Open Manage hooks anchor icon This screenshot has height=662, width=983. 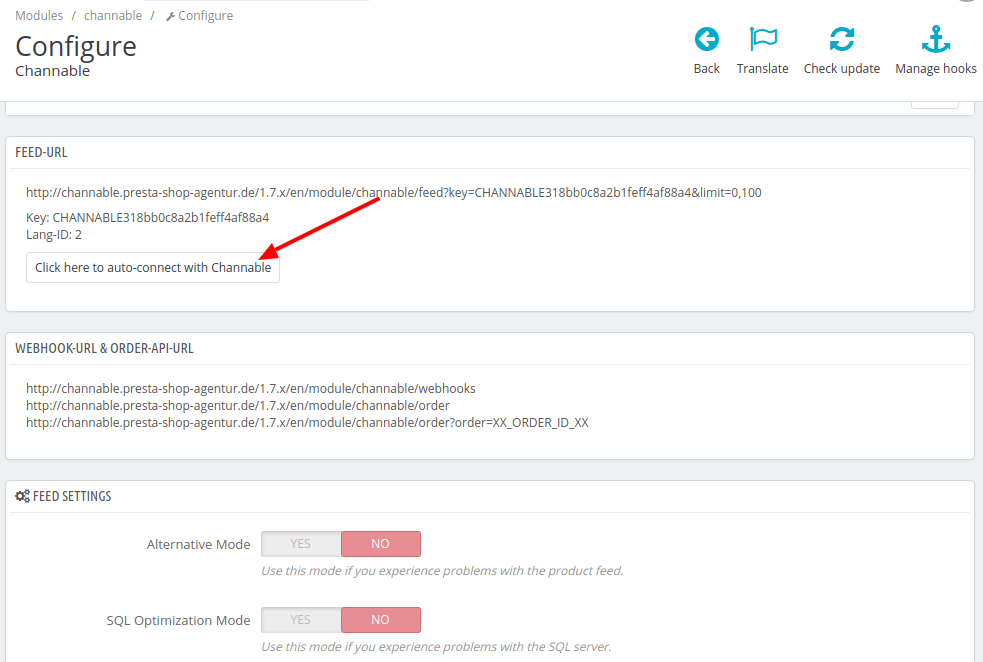point(936,40)
